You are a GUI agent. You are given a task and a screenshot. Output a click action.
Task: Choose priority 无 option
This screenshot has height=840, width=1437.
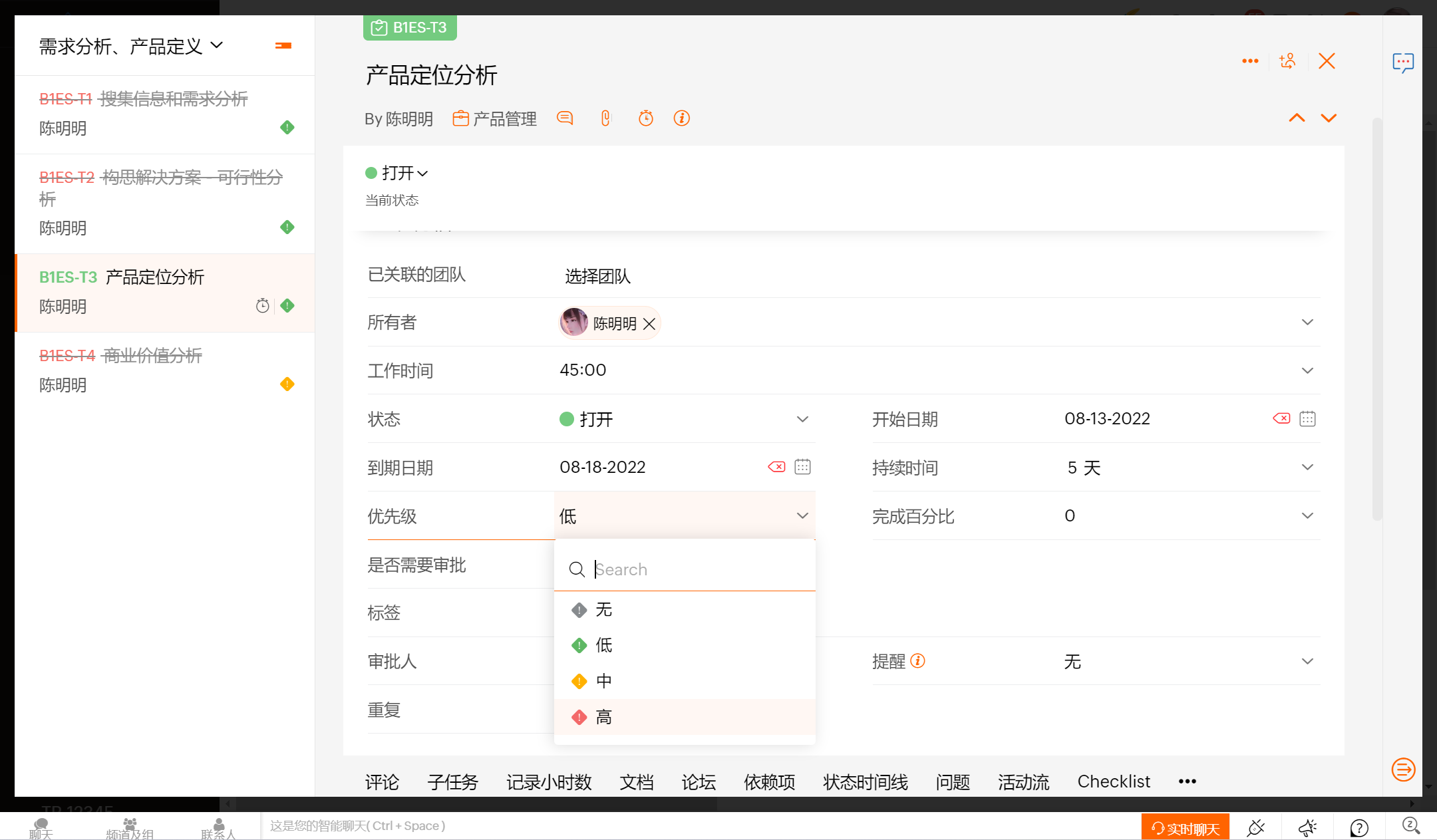pos(604,610)
